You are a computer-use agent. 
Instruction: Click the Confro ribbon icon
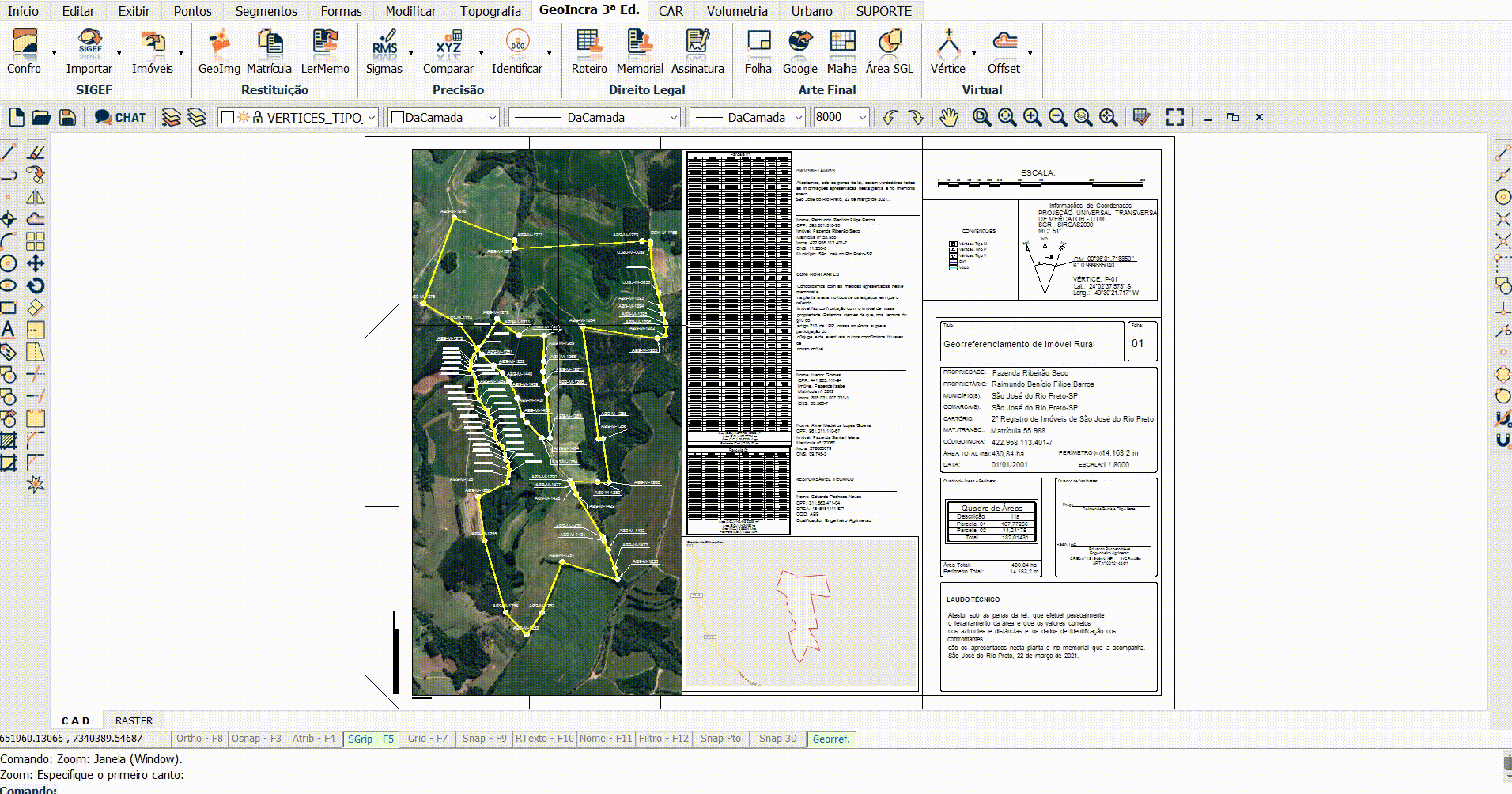click(x=25, y=51)
